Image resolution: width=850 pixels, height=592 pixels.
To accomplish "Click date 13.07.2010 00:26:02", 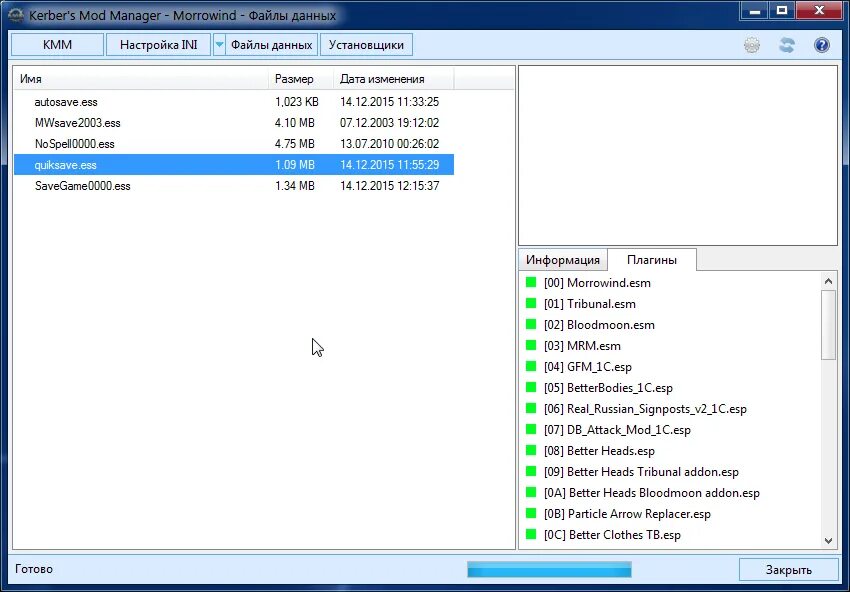I will pyautogui.click(x=389, y=144).
